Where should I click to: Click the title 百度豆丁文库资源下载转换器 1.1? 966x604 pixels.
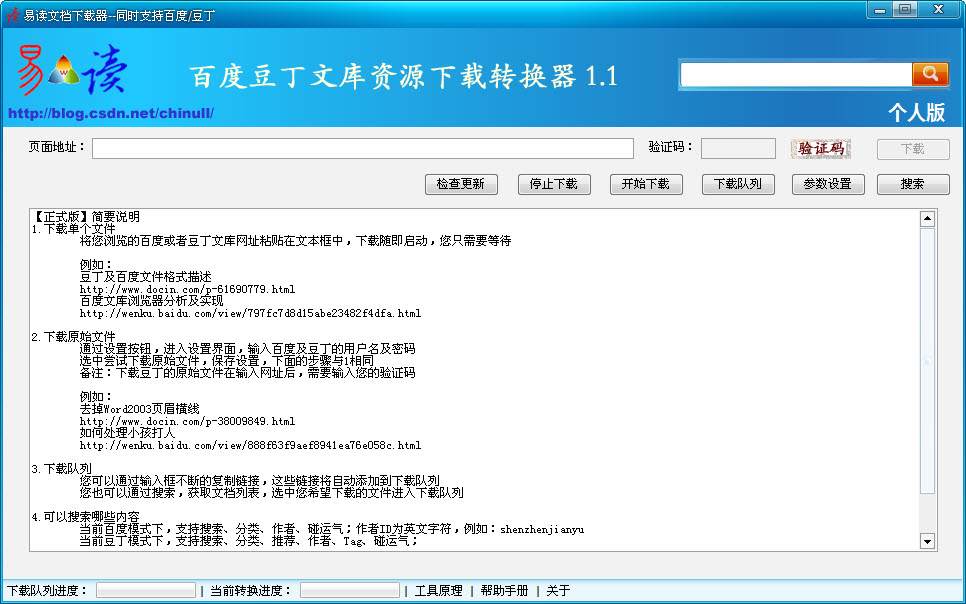[404, 76]
